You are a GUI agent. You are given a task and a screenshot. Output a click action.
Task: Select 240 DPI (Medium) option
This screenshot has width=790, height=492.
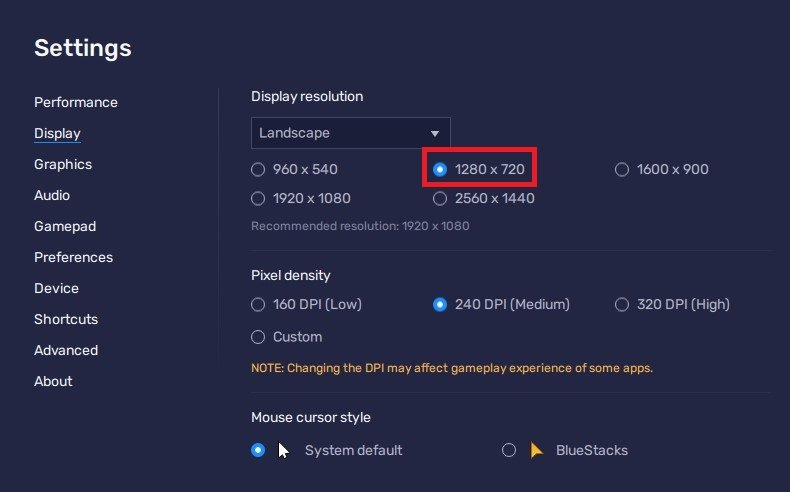click(440, 304)
